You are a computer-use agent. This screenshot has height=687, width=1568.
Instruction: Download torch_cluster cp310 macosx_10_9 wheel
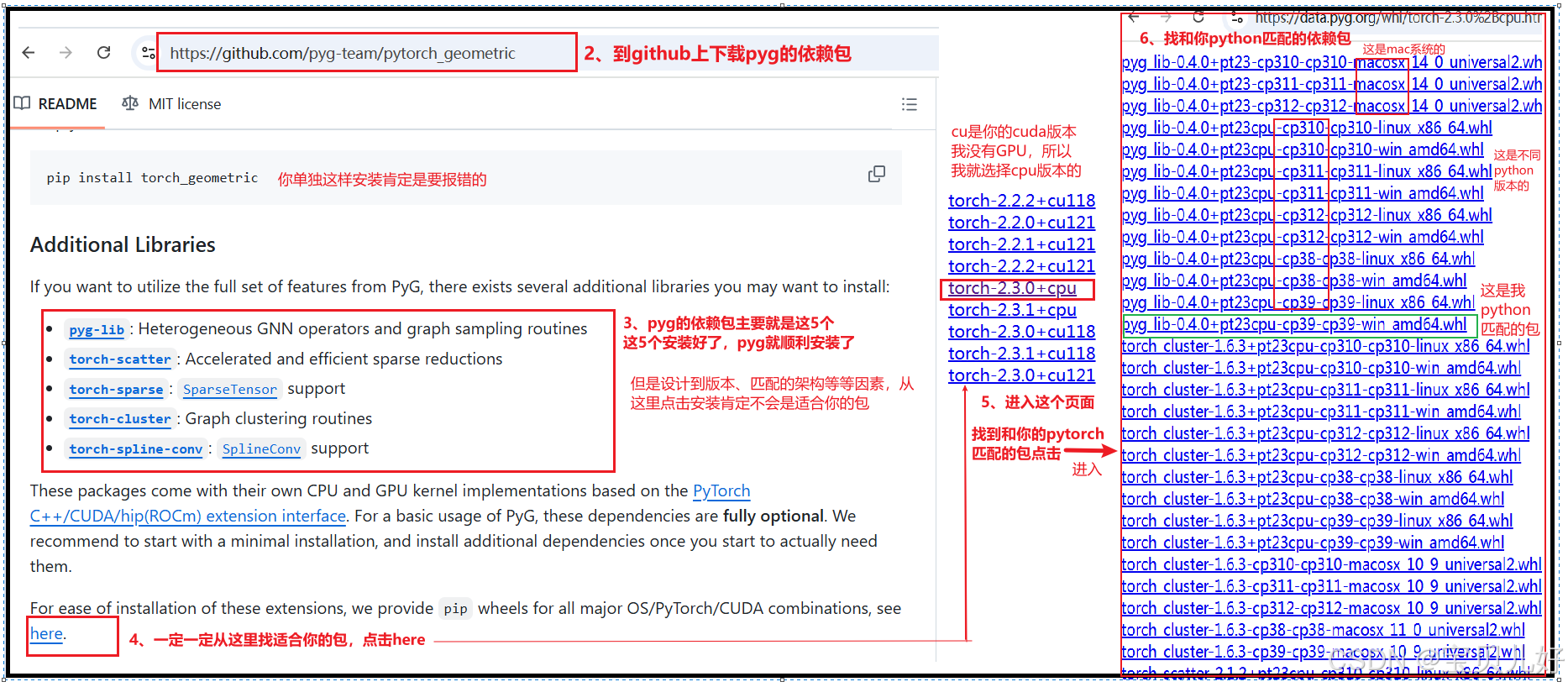pos(1332,564)
